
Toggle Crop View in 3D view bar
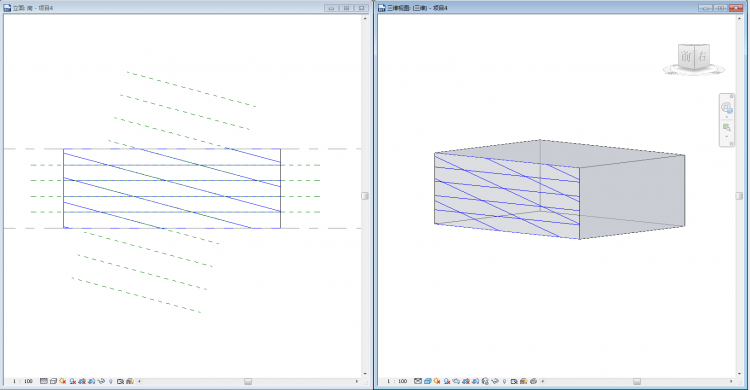(466, 381)
